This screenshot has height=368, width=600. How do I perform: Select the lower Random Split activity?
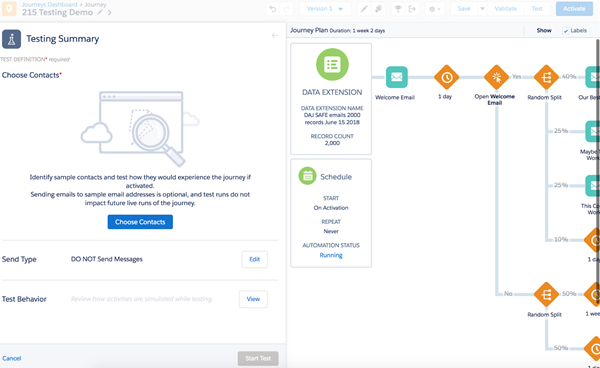(546, 294)
